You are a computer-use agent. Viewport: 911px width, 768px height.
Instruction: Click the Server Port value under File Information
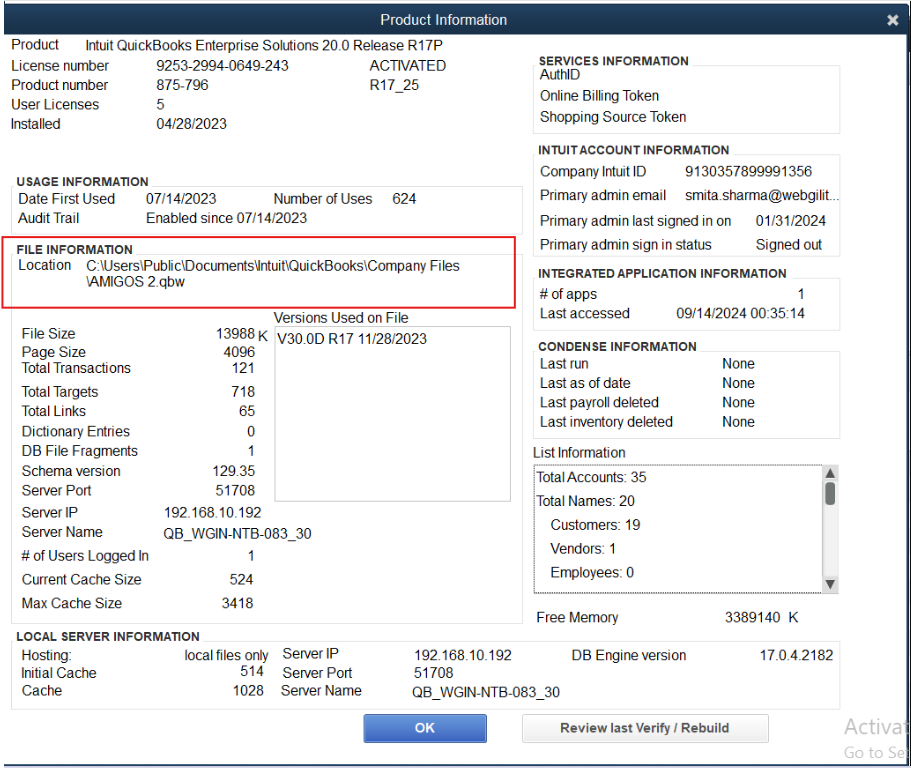coord(235,491)
